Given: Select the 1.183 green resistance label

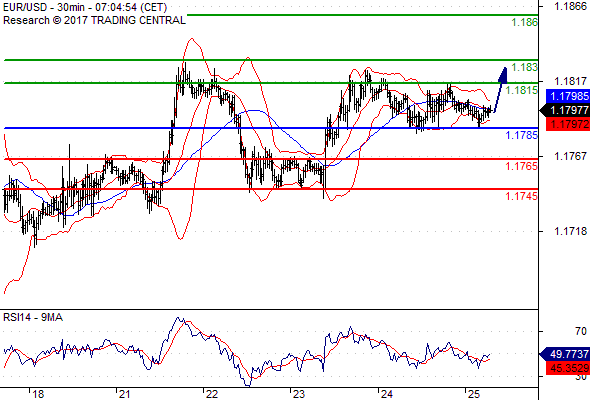Looking at the screenshot, I should pyautogui.click(x=525, y=67).
